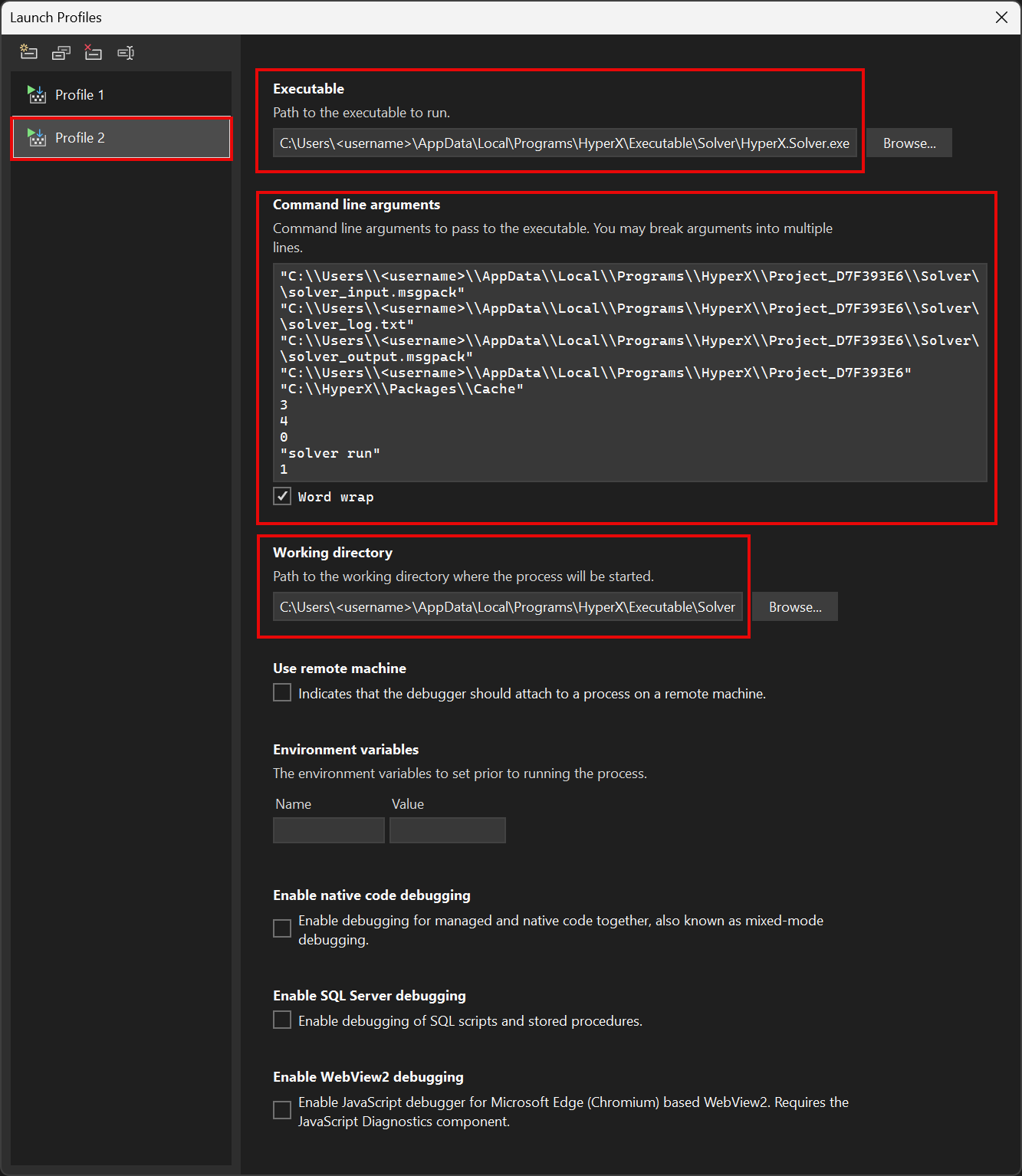Select Profile 2 in the list
This screenshot has height=1176, width=1022.
[x=121, y=138]
